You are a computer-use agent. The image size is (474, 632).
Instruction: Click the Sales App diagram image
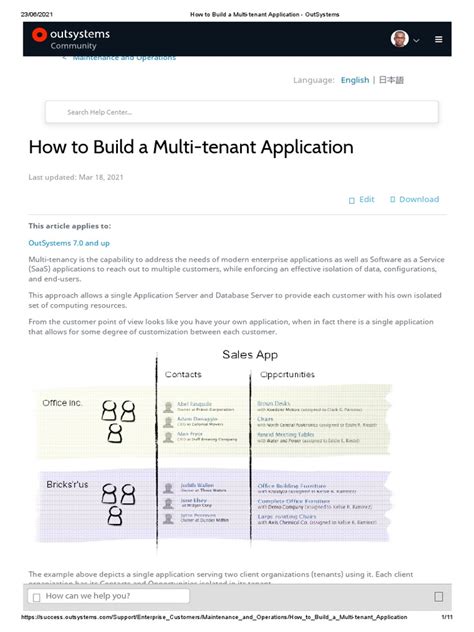[x=214, y=449]
